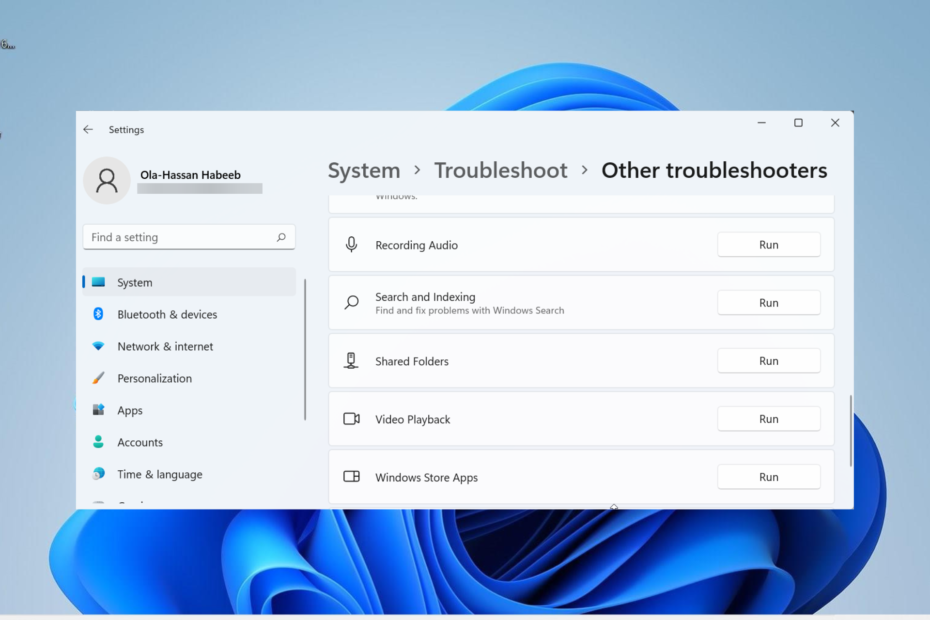Click the sidebar navigation scrollbar

305,349
